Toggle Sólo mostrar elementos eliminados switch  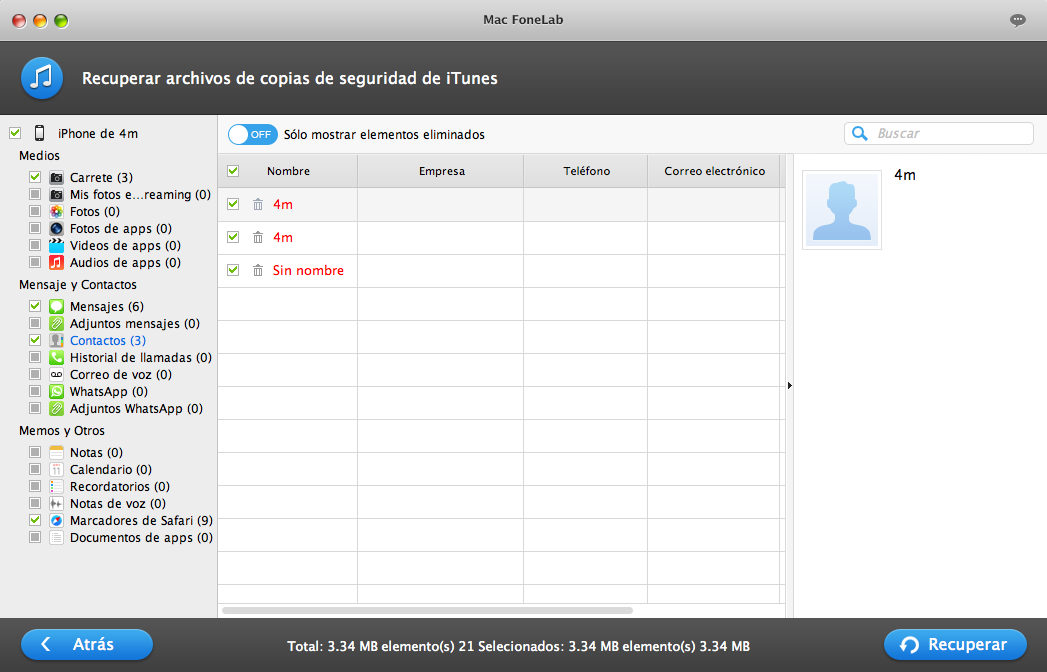tap(252, 134)
